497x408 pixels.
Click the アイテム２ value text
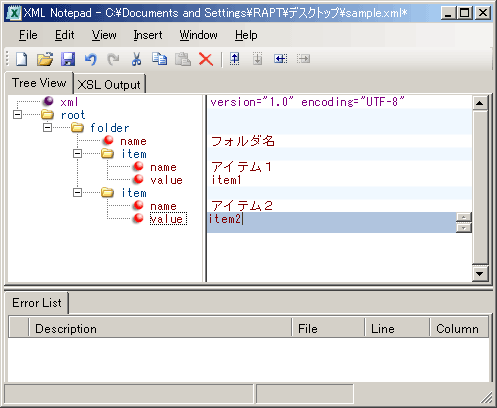[x=242, y=206]
